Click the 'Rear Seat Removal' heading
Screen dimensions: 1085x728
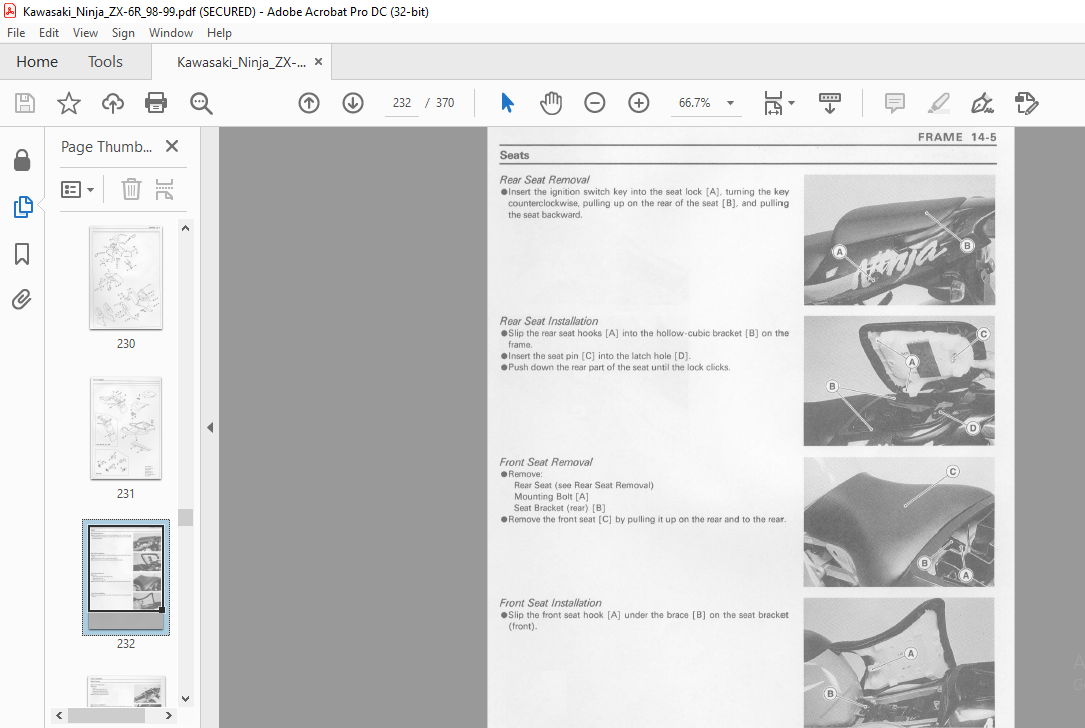(545, 180)
